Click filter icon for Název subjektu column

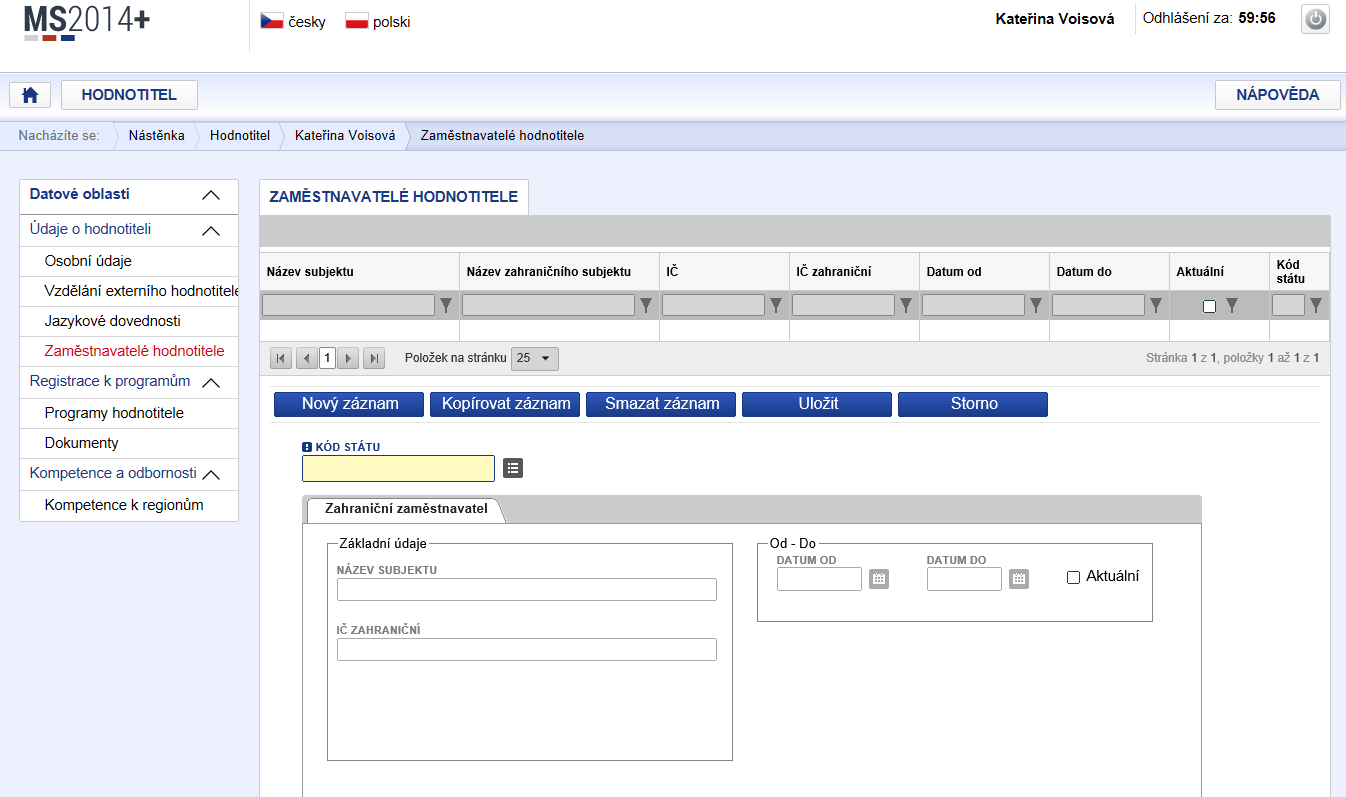446,306
